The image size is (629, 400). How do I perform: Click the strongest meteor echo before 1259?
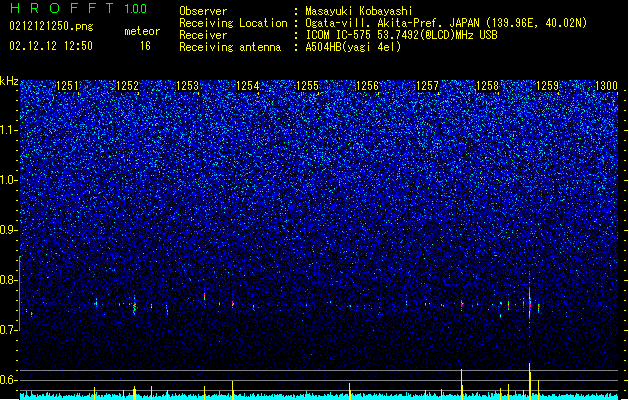pyautogui.click(x=530, y=304)
